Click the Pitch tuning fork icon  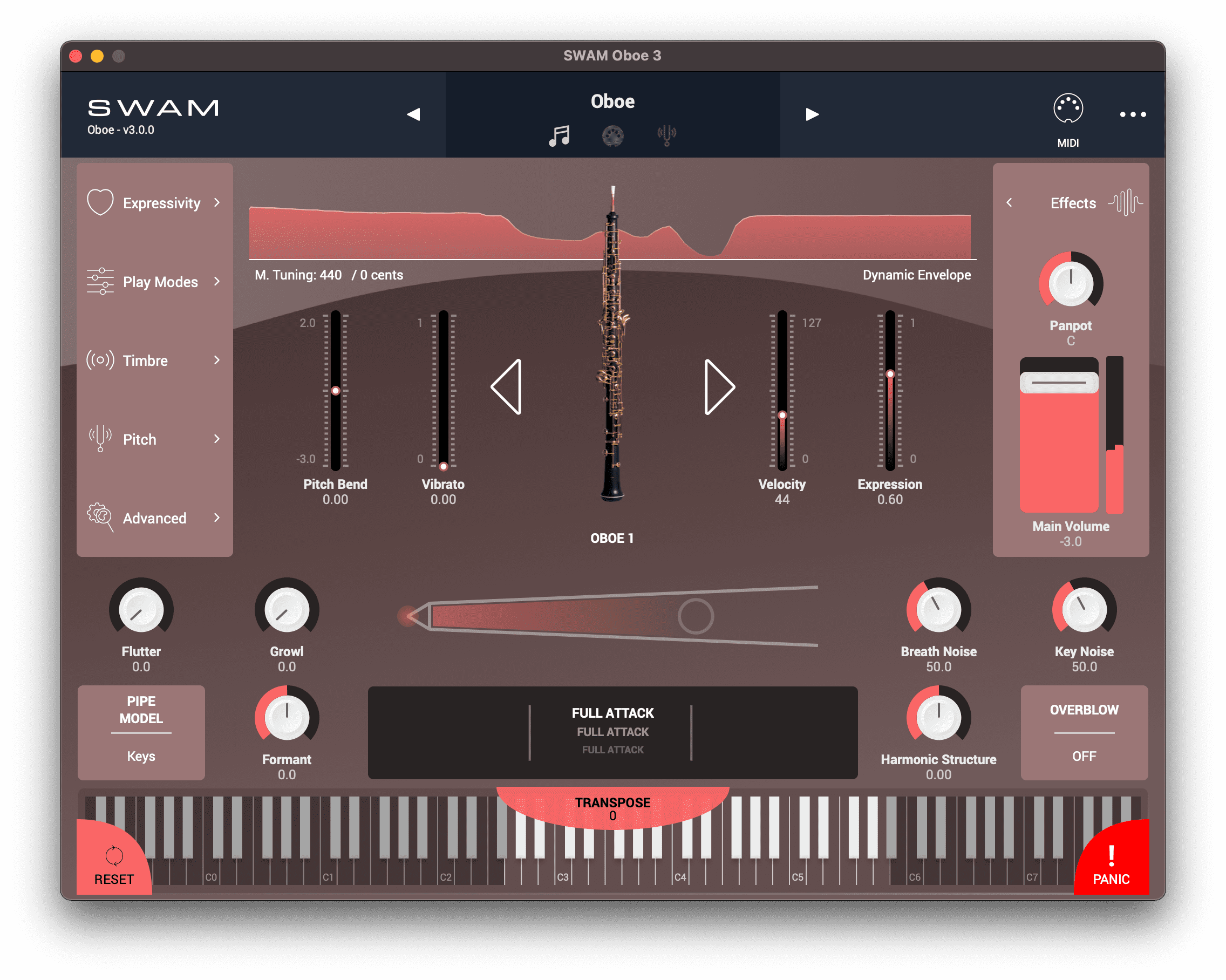(100, 439)
